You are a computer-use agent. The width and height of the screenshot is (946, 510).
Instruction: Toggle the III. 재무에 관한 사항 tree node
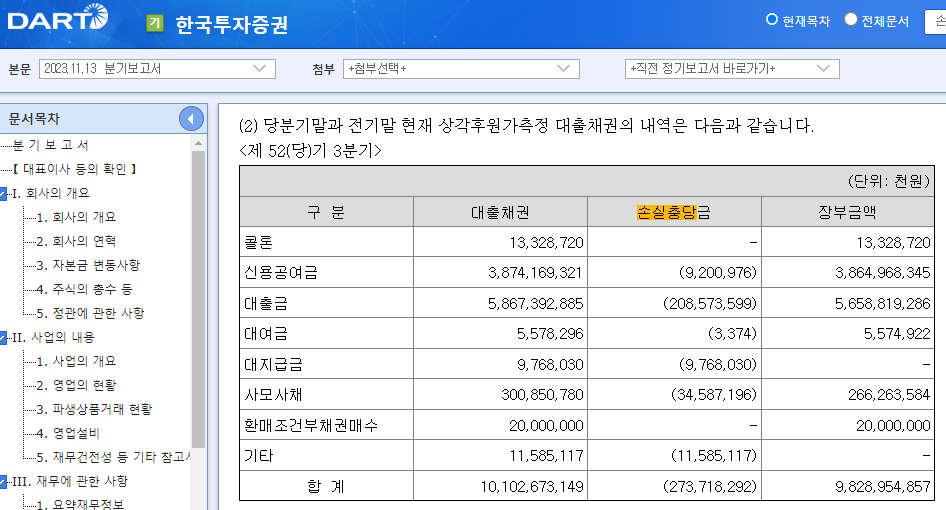3,482
